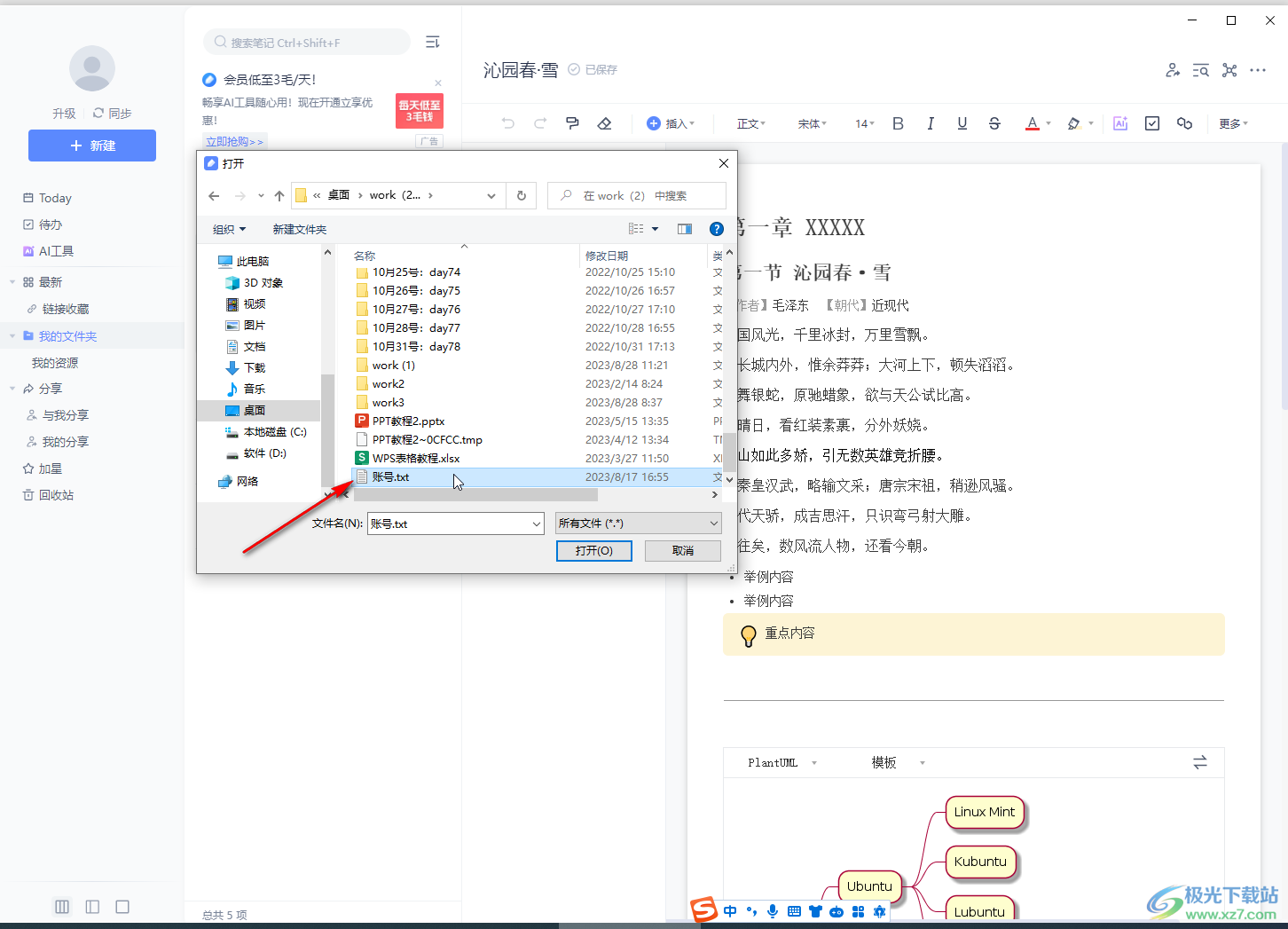
Task: Toggle strikethrough formatting
Action: (x=994, y=123)
